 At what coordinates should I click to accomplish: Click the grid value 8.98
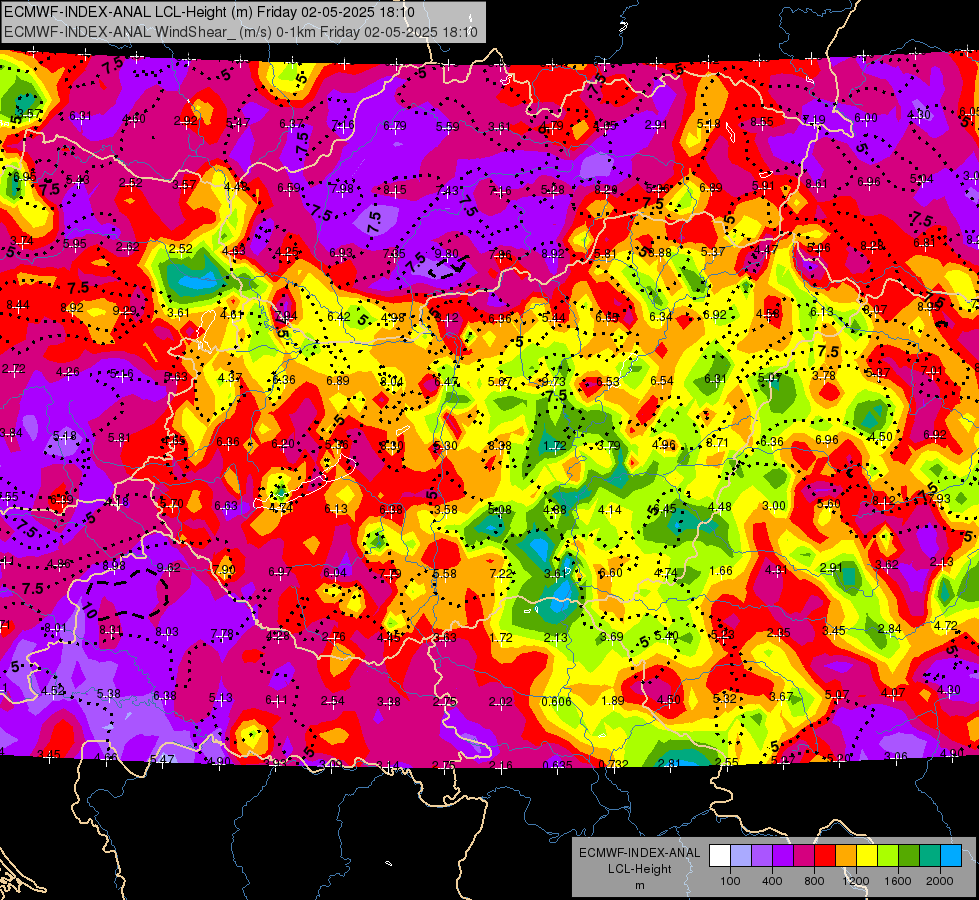114,565
